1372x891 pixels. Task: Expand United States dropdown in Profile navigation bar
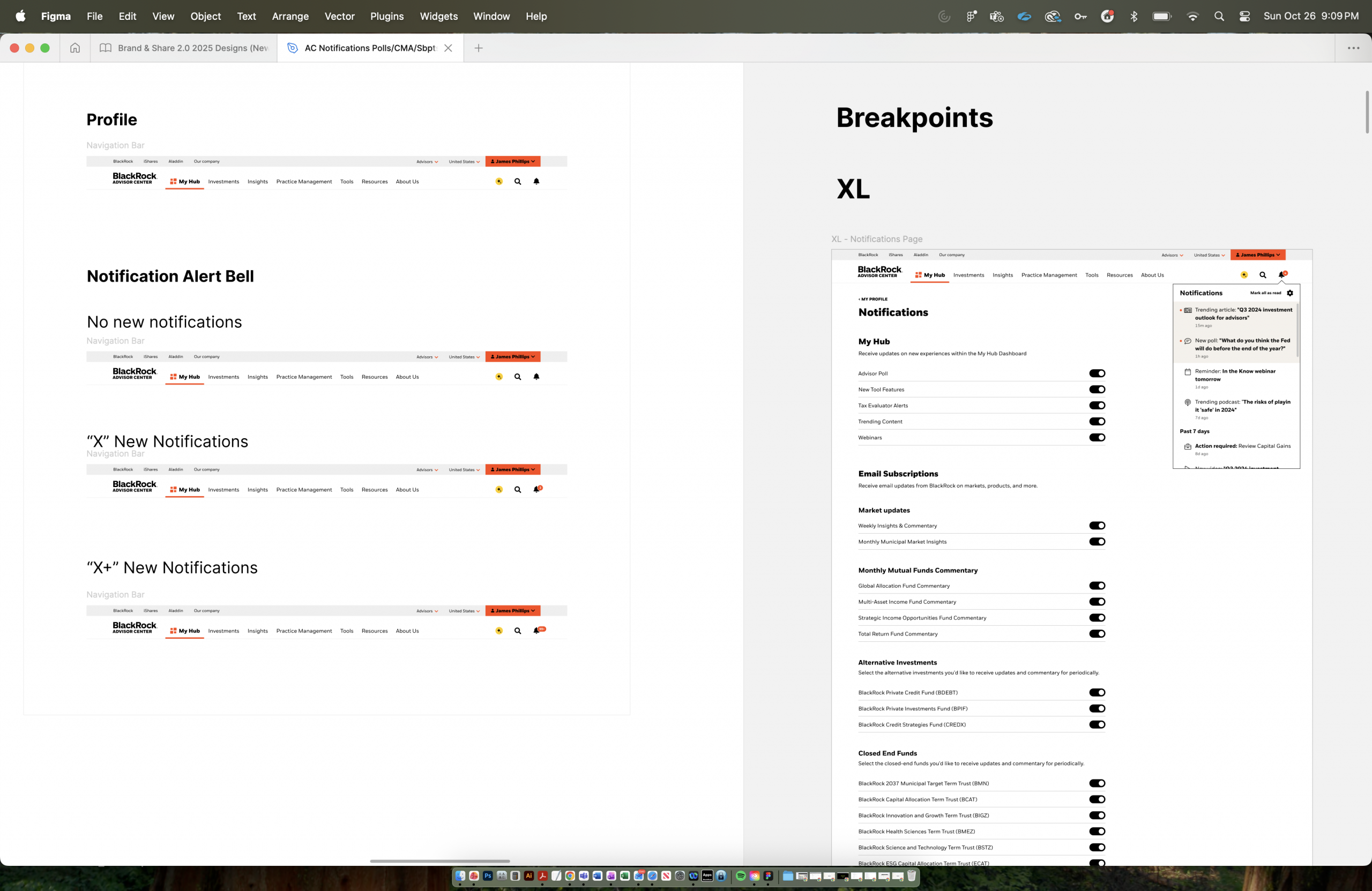click(x=464, y=161)
